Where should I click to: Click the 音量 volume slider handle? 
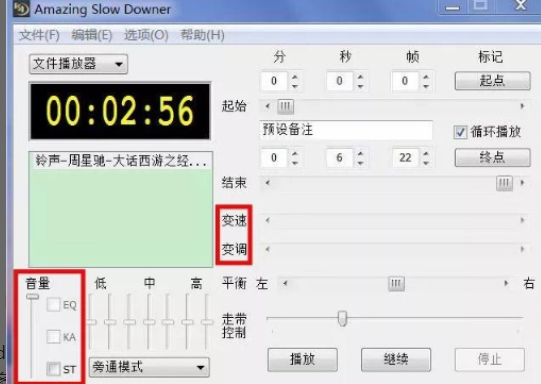coord(32,297)
